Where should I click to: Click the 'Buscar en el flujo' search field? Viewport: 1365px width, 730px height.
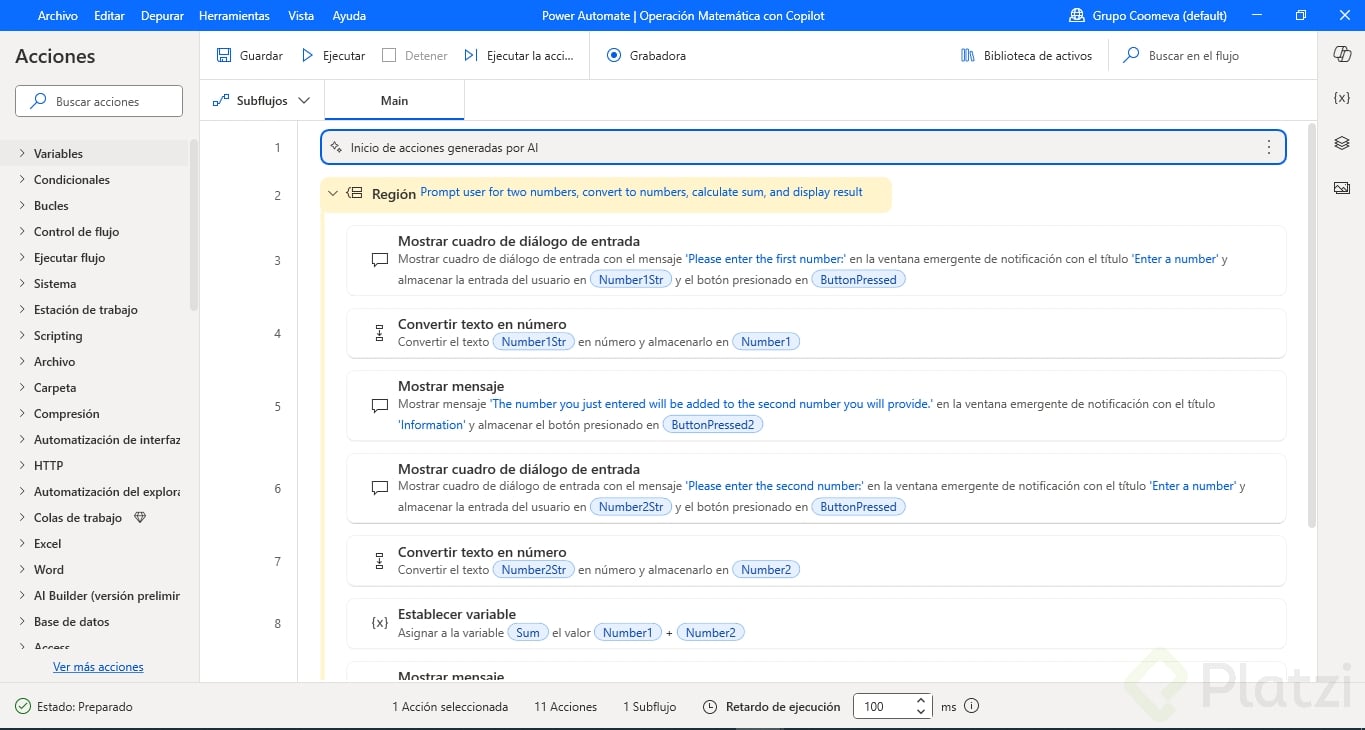coord(1180,56)
